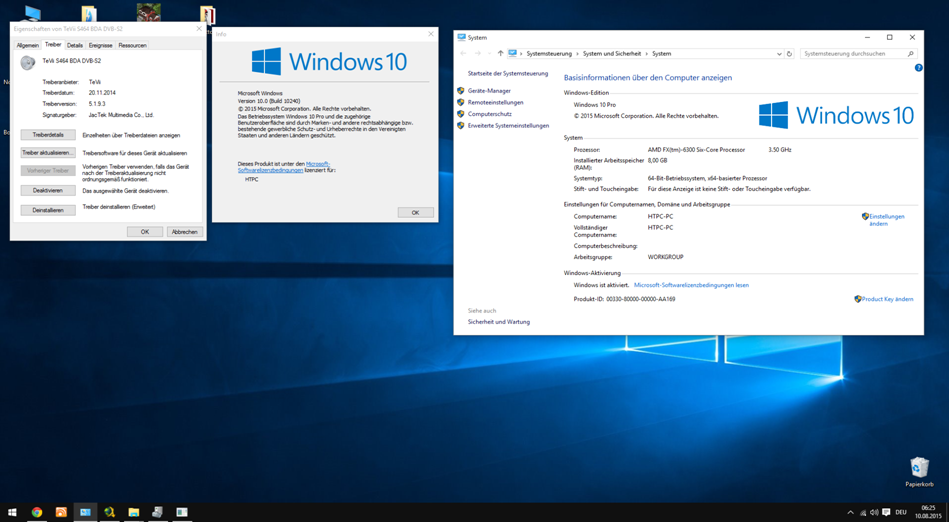This screenshot has width=949, height=522.
Task: Confirm driver properties with OK
Action: click(145, 232)
